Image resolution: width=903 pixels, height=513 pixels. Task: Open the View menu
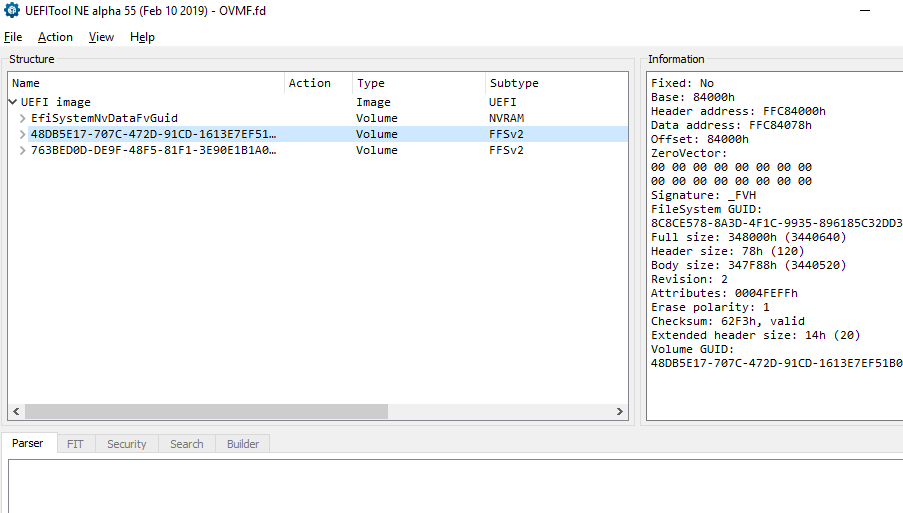pyautogui.click(x=101, y=37)
